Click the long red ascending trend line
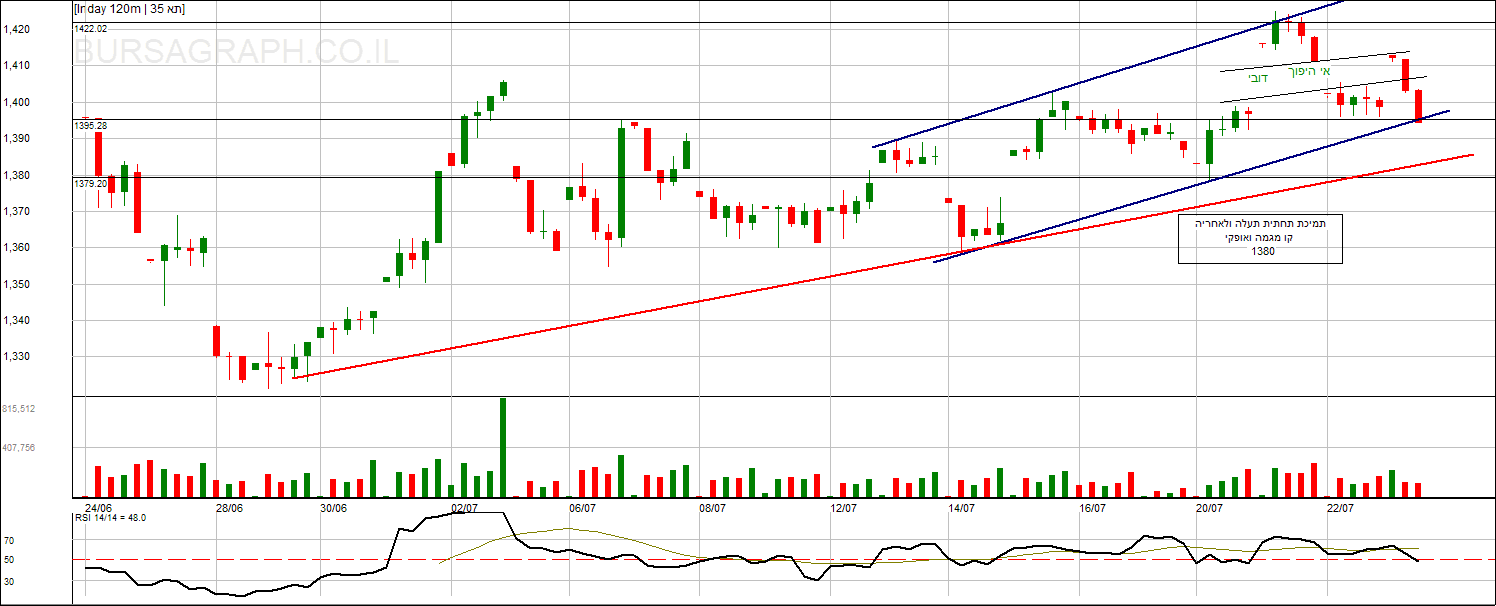 pyautogui.click(x=883, y=266)
